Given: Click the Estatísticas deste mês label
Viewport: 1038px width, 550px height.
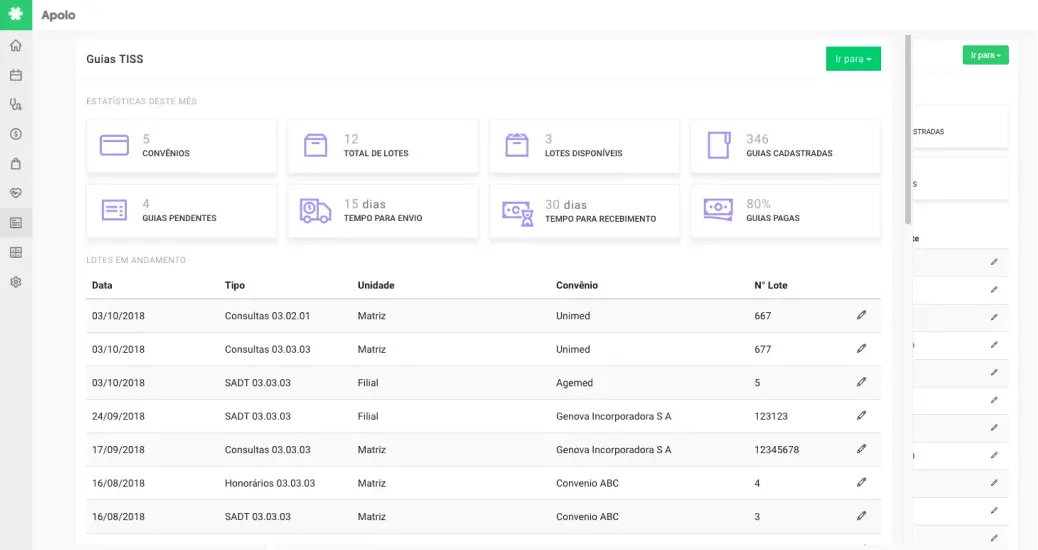Looking at the screenshot, I should (141, 101).
